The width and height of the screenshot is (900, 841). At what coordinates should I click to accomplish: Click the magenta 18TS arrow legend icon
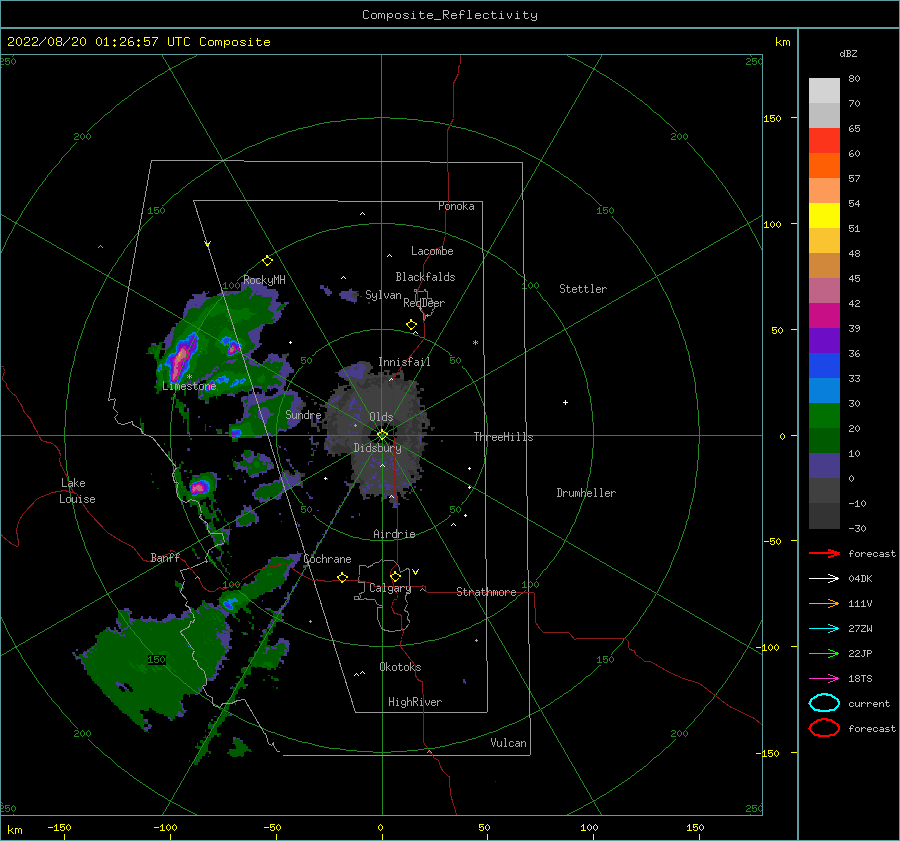[x=824, y=679]
